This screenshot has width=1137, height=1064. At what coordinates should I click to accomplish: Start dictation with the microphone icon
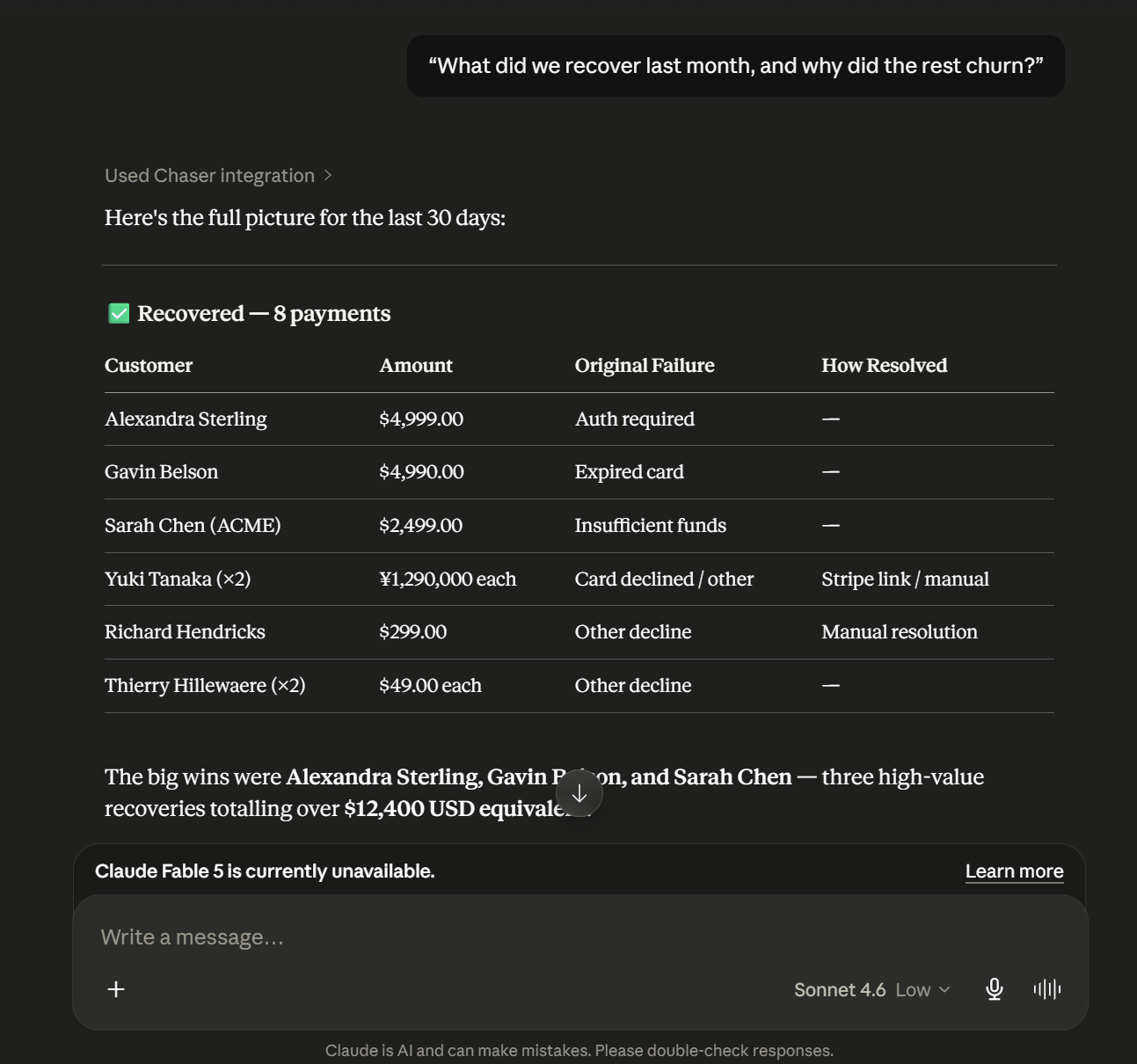pyautogui.click(x=995, y=989)
